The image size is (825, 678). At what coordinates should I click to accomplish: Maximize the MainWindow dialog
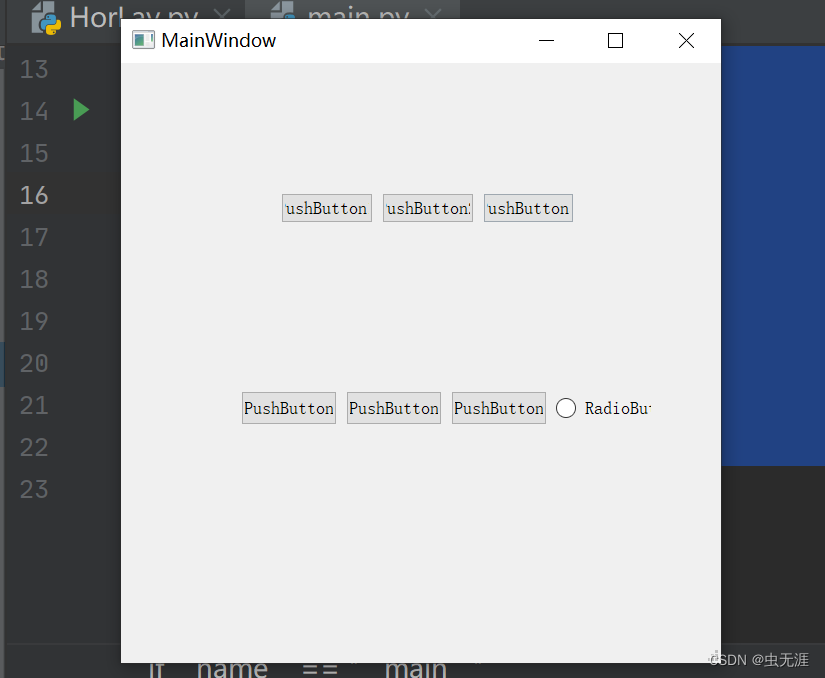[616, 41]
